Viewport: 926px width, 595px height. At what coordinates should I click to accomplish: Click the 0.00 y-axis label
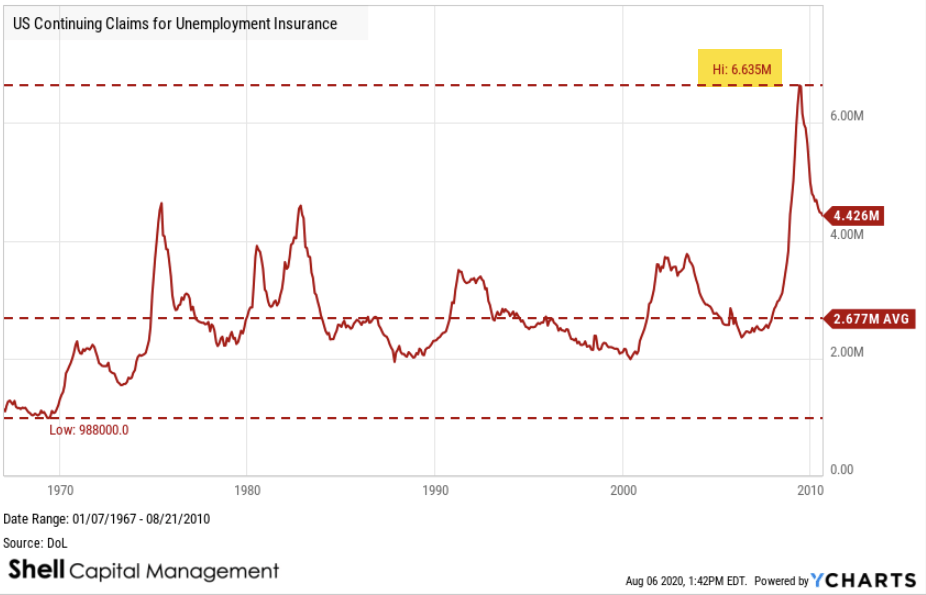pos(841,470)
